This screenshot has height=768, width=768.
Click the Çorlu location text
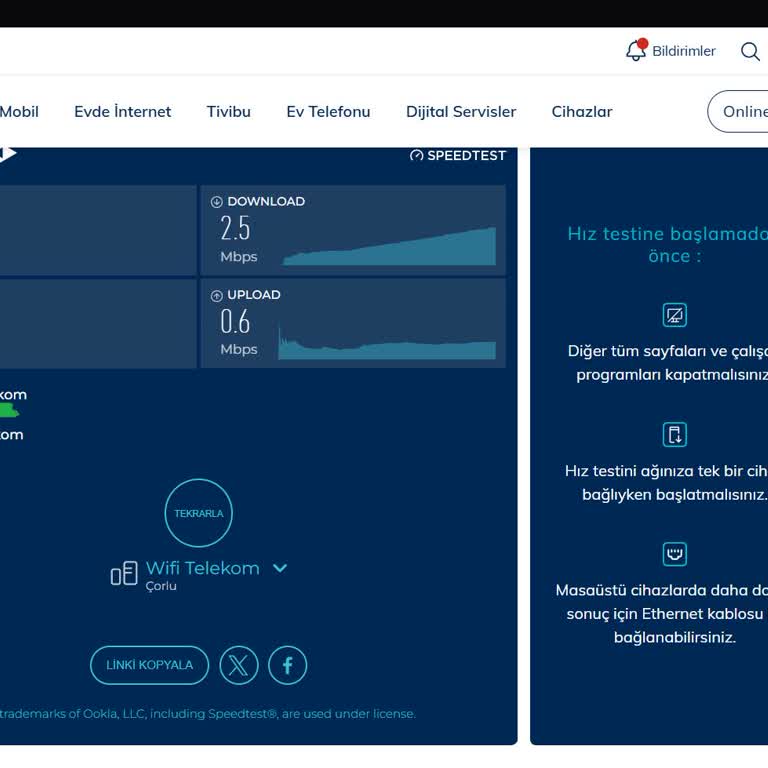point(161,586)
